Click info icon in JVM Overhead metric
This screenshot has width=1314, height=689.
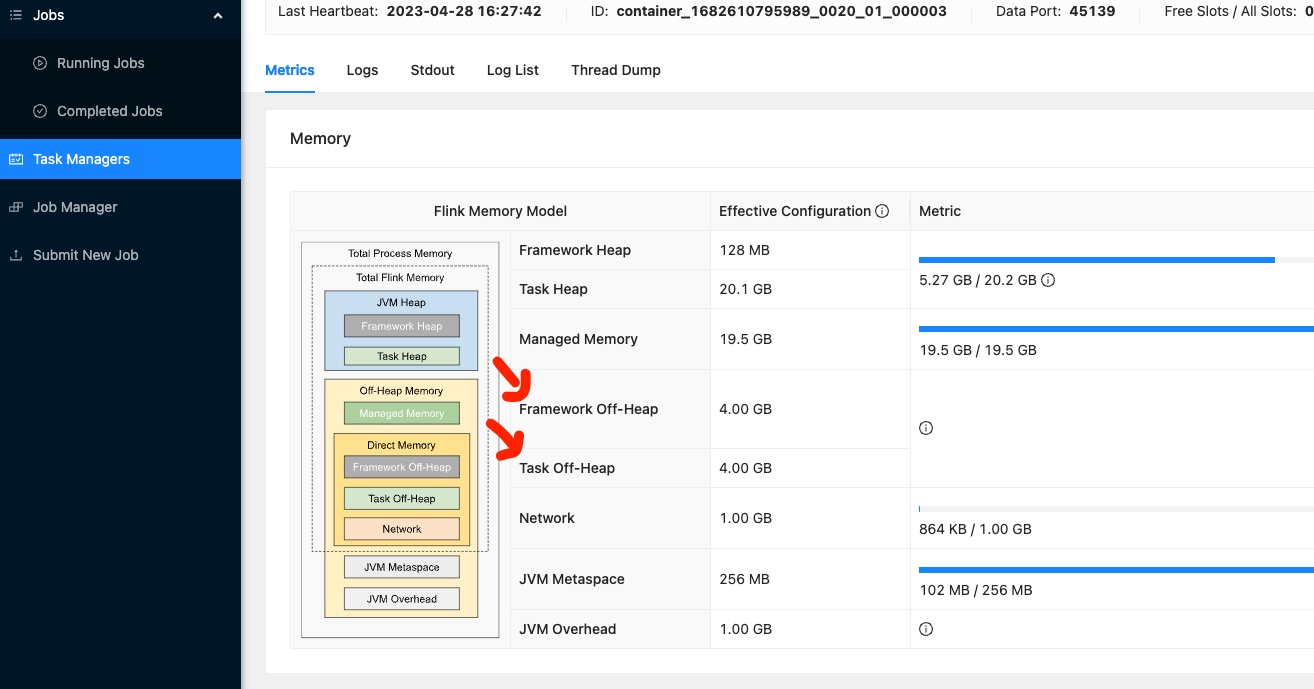tap(926, 629)
